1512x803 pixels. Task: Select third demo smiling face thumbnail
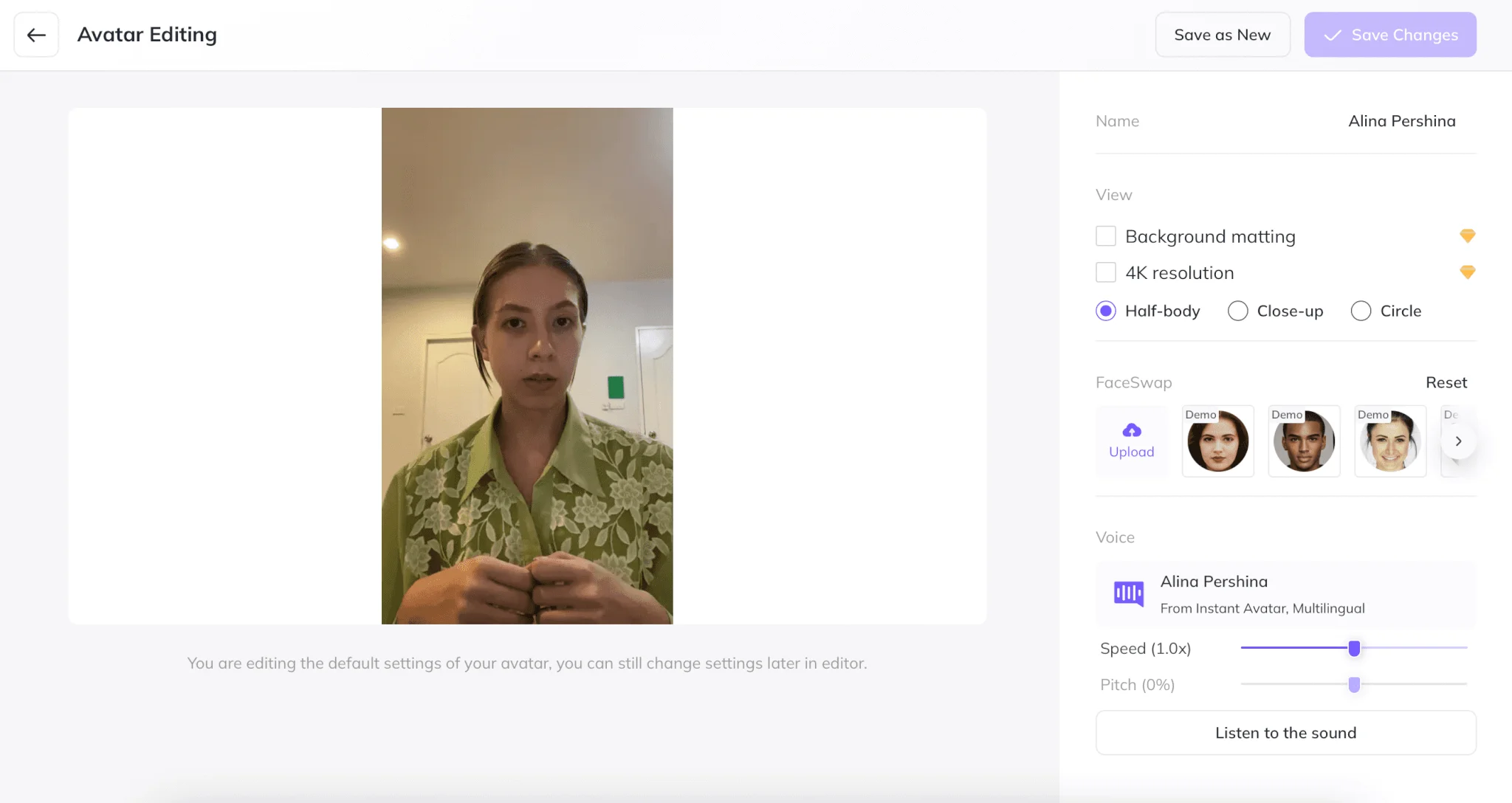pyautogui.click(x=1389, y=441)
